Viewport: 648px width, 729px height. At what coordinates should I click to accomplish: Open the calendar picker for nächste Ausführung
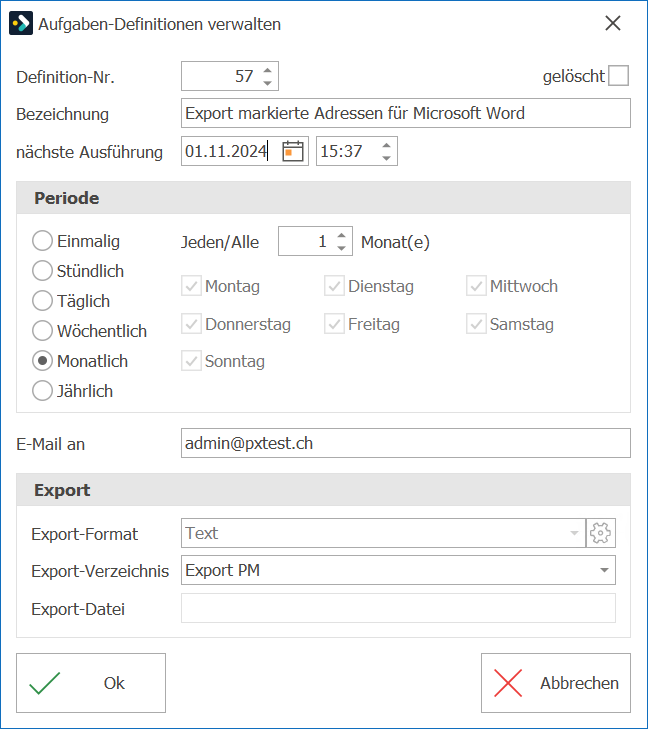point(293,151)
